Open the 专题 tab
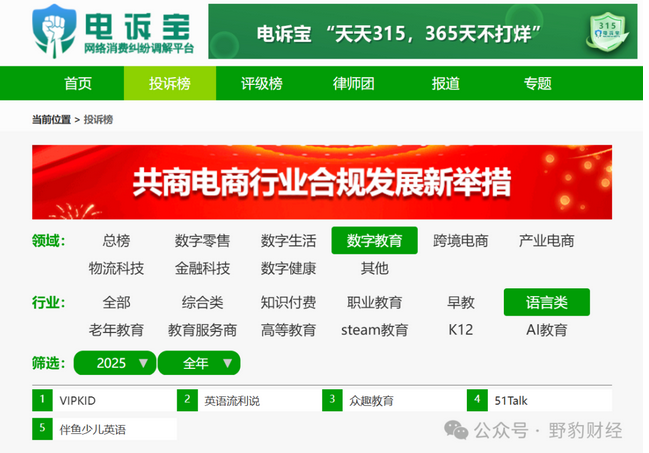 click(x=537, y=84)
